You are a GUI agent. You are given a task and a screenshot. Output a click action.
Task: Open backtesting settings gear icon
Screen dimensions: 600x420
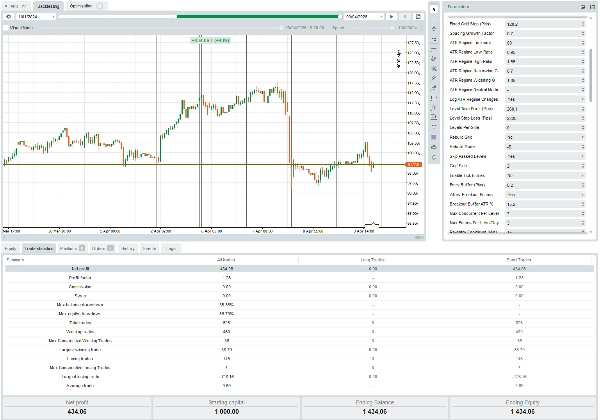[x=8, y=16]
